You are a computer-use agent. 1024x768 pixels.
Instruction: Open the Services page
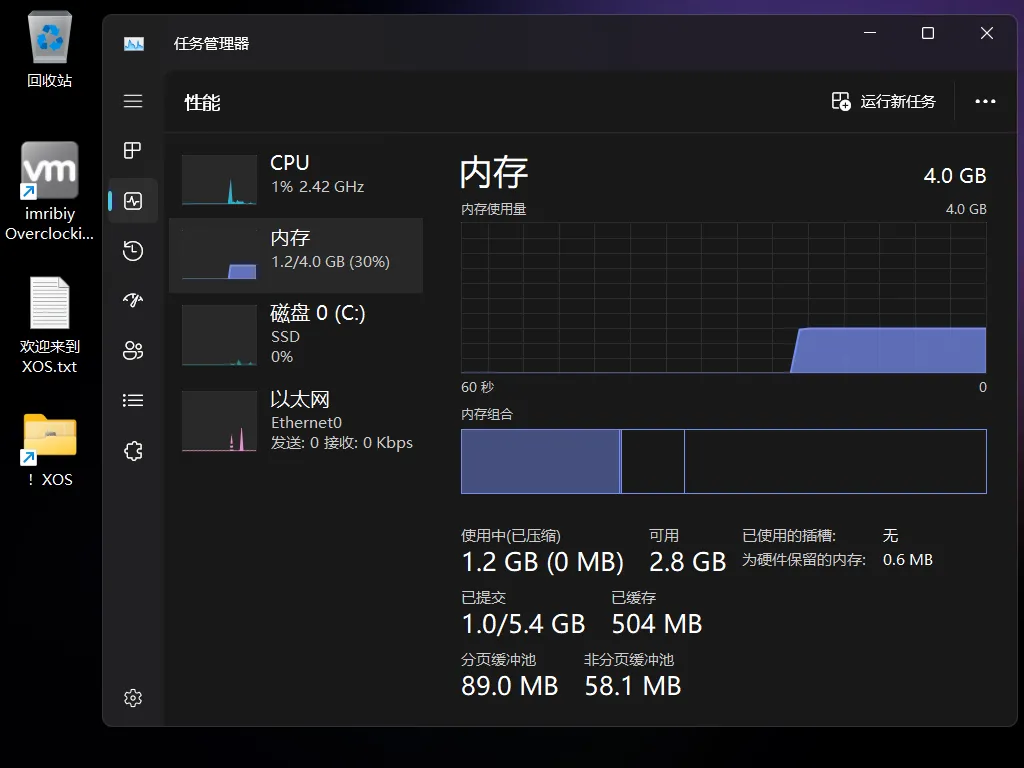coord(133,450)
